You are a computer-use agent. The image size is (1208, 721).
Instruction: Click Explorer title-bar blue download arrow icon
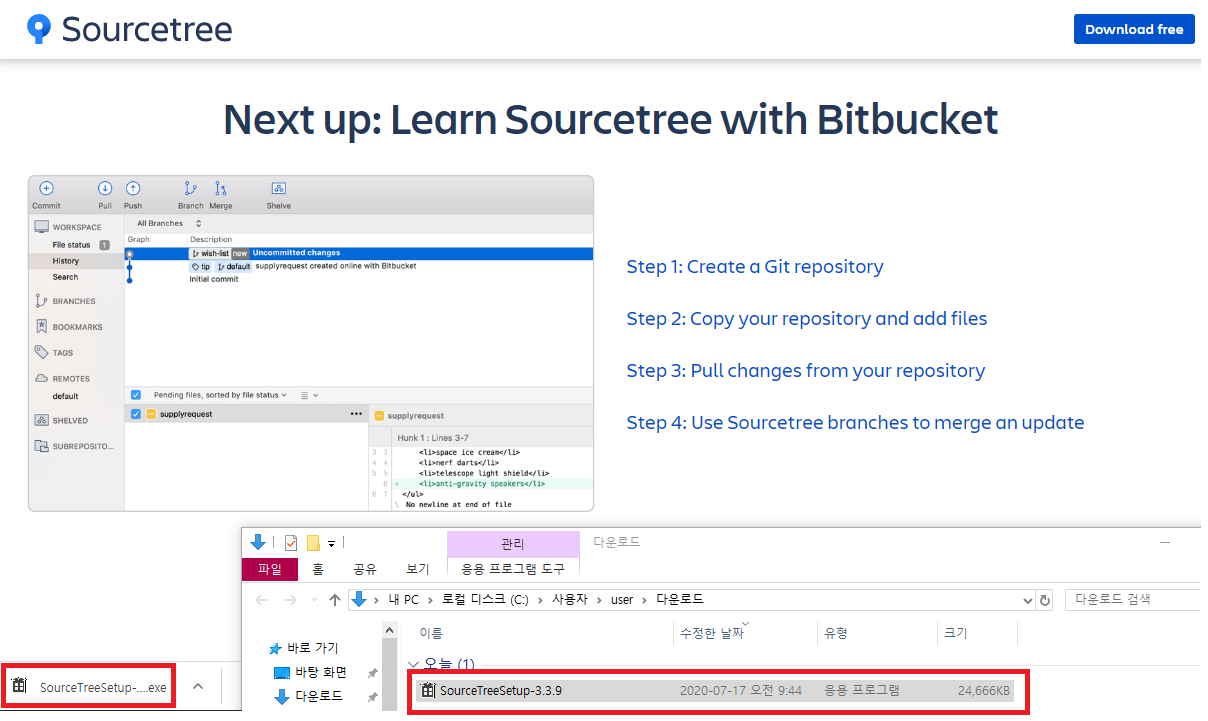click(x=258, y=542)
